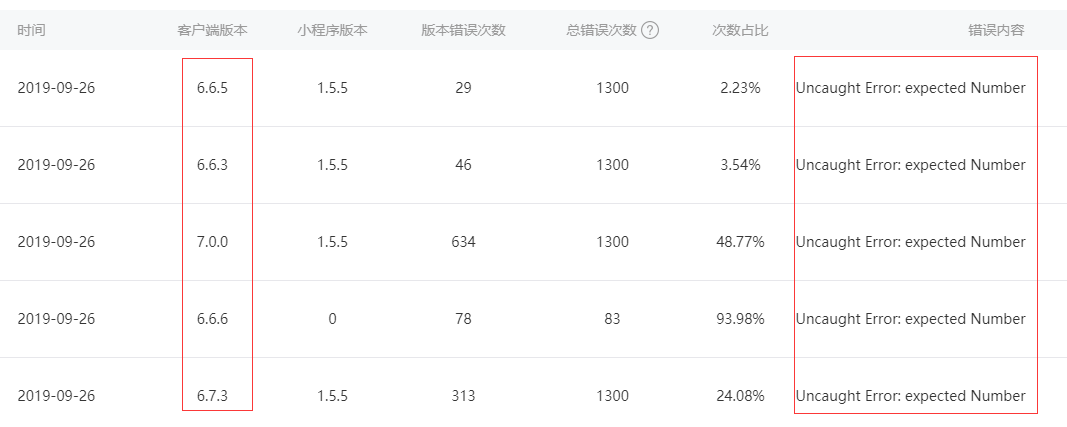Select client version 7.0.0 cell
1067x427 pixels.
pos(212,242)
